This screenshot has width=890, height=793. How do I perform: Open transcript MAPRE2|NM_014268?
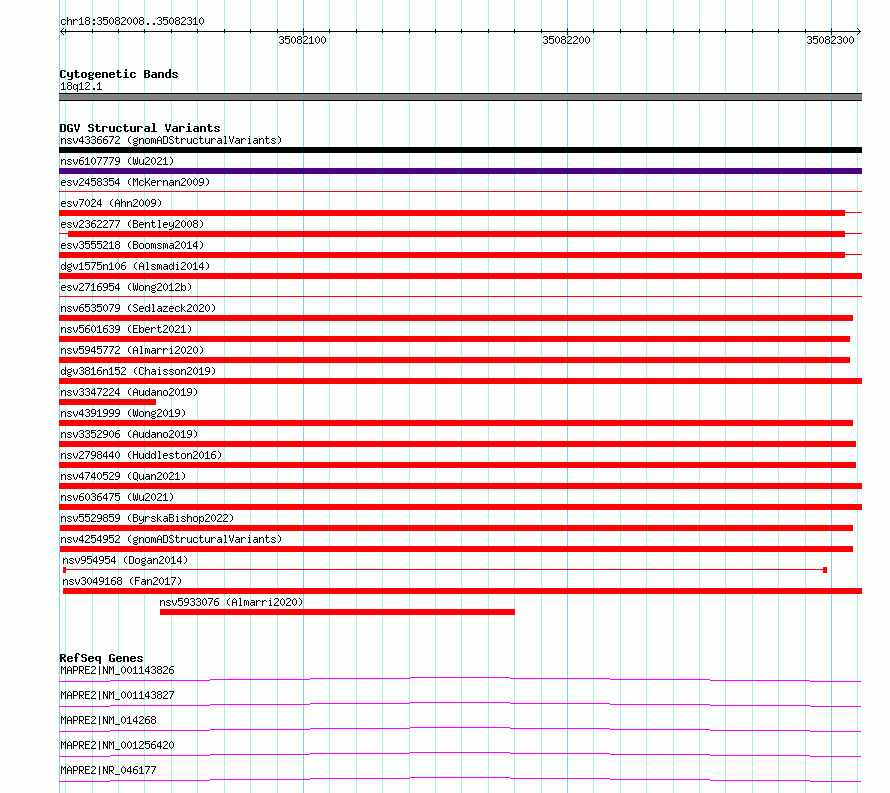108,720
